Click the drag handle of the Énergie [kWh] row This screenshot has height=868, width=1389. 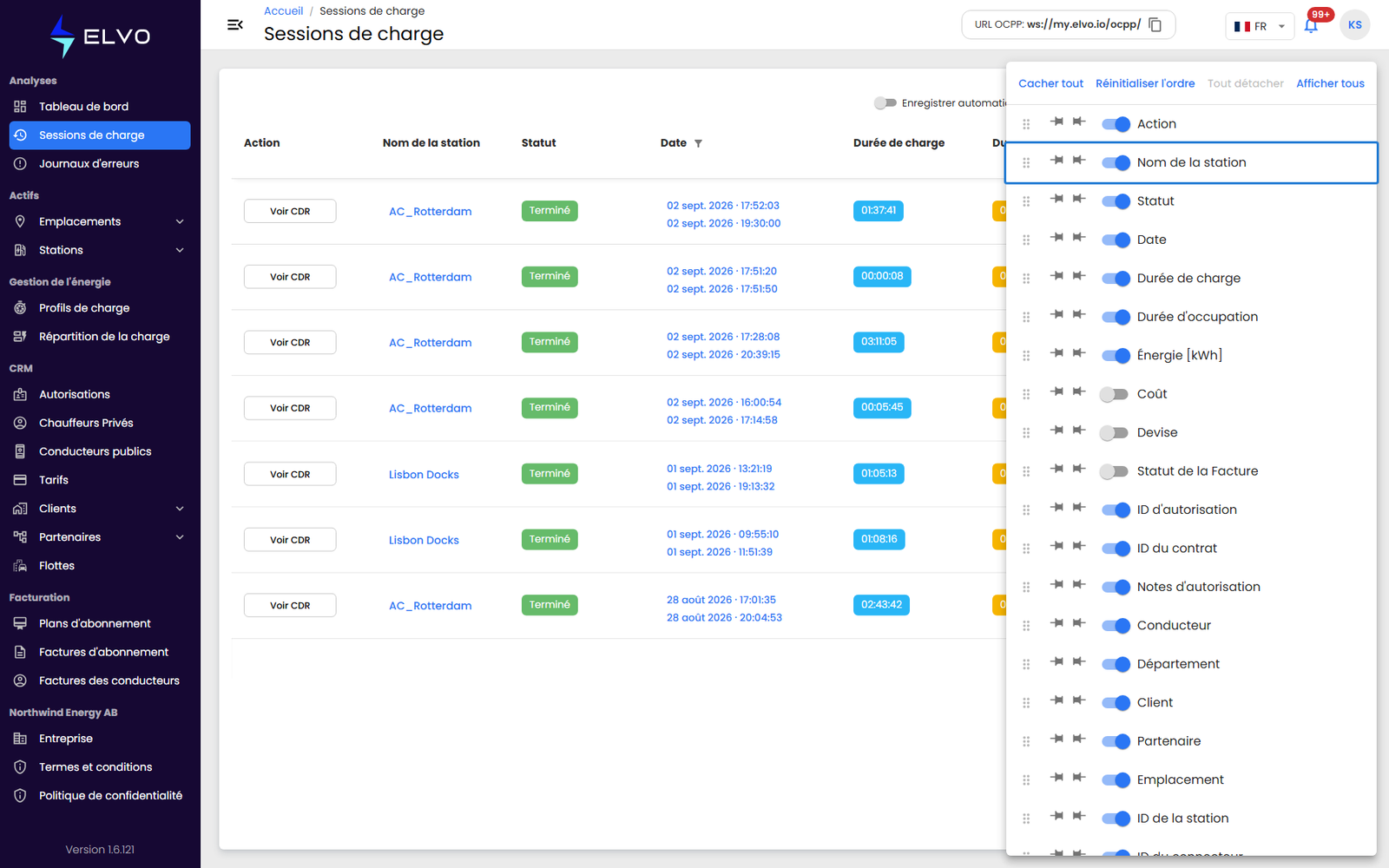tap(1026, 356)
